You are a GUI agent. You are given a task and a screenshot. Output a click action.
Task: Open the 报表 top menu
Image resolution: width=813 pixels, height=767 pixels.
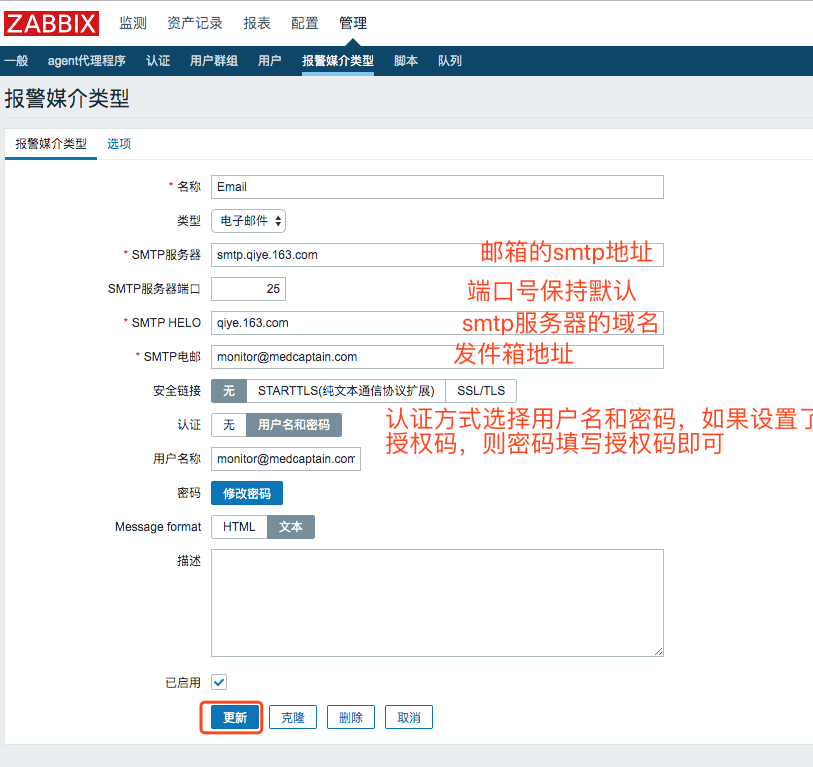257,23
